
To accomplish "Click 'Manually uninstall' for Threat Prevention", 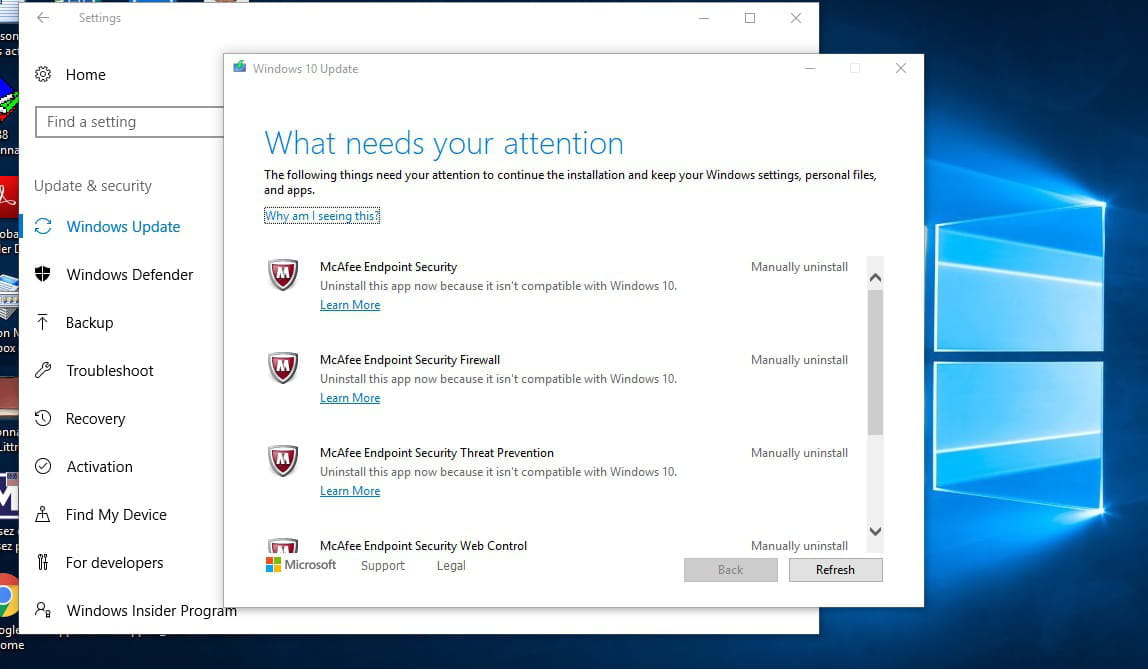I will 800,452.
